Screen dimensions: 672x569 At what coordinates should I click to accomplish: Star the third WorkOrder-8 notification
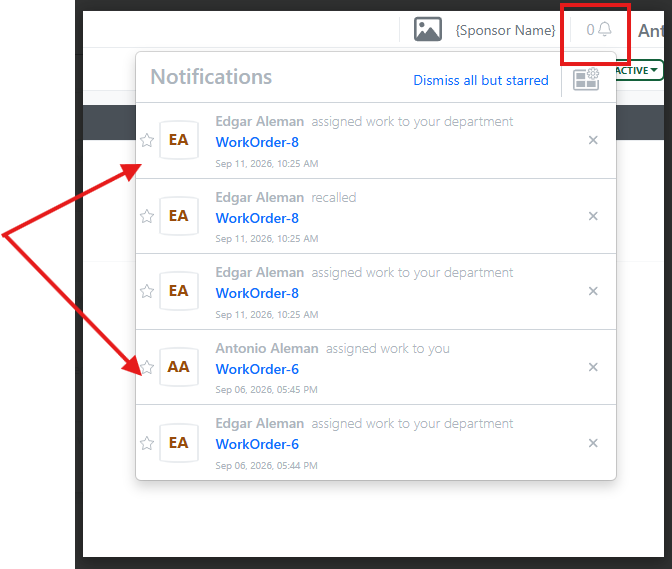pos(147,291)
